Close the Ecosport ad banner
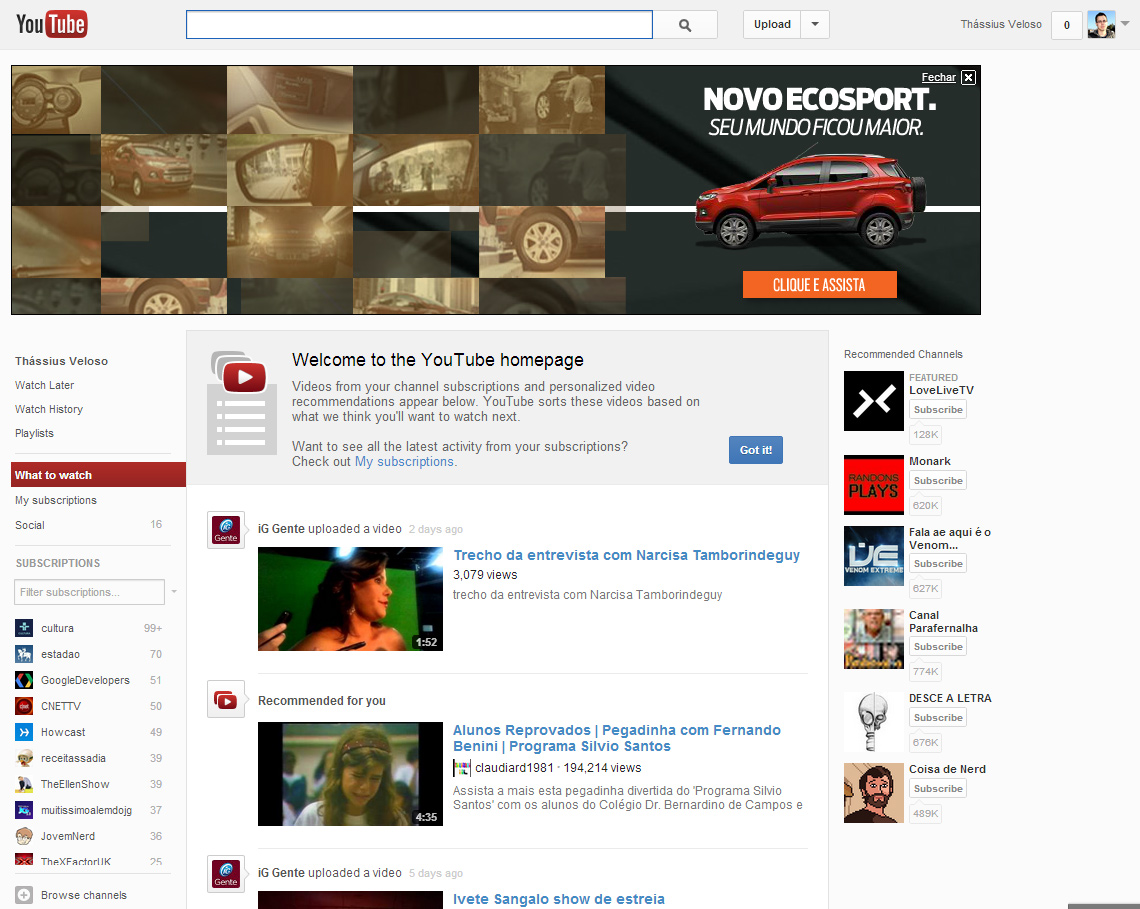1140x909 pixels. point(968,77)
